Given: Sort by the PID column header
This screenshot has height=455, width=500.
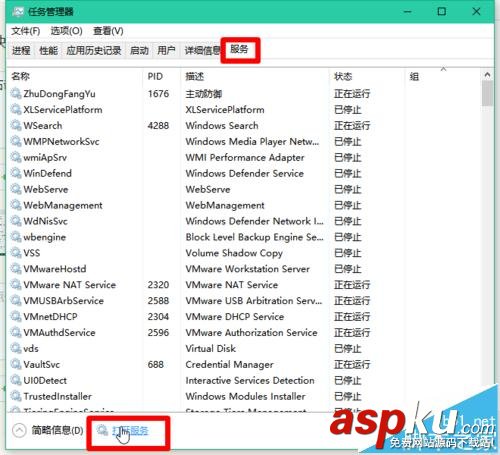Looking at the screenshot, I should 162,76.
